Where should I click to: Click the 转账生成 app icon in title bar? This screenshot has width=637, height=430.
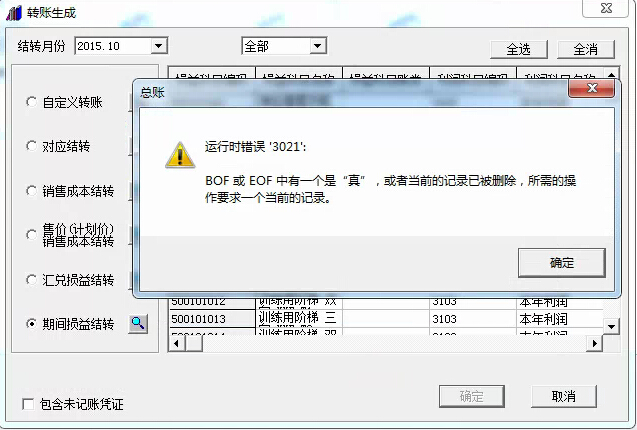pos(14,13)
